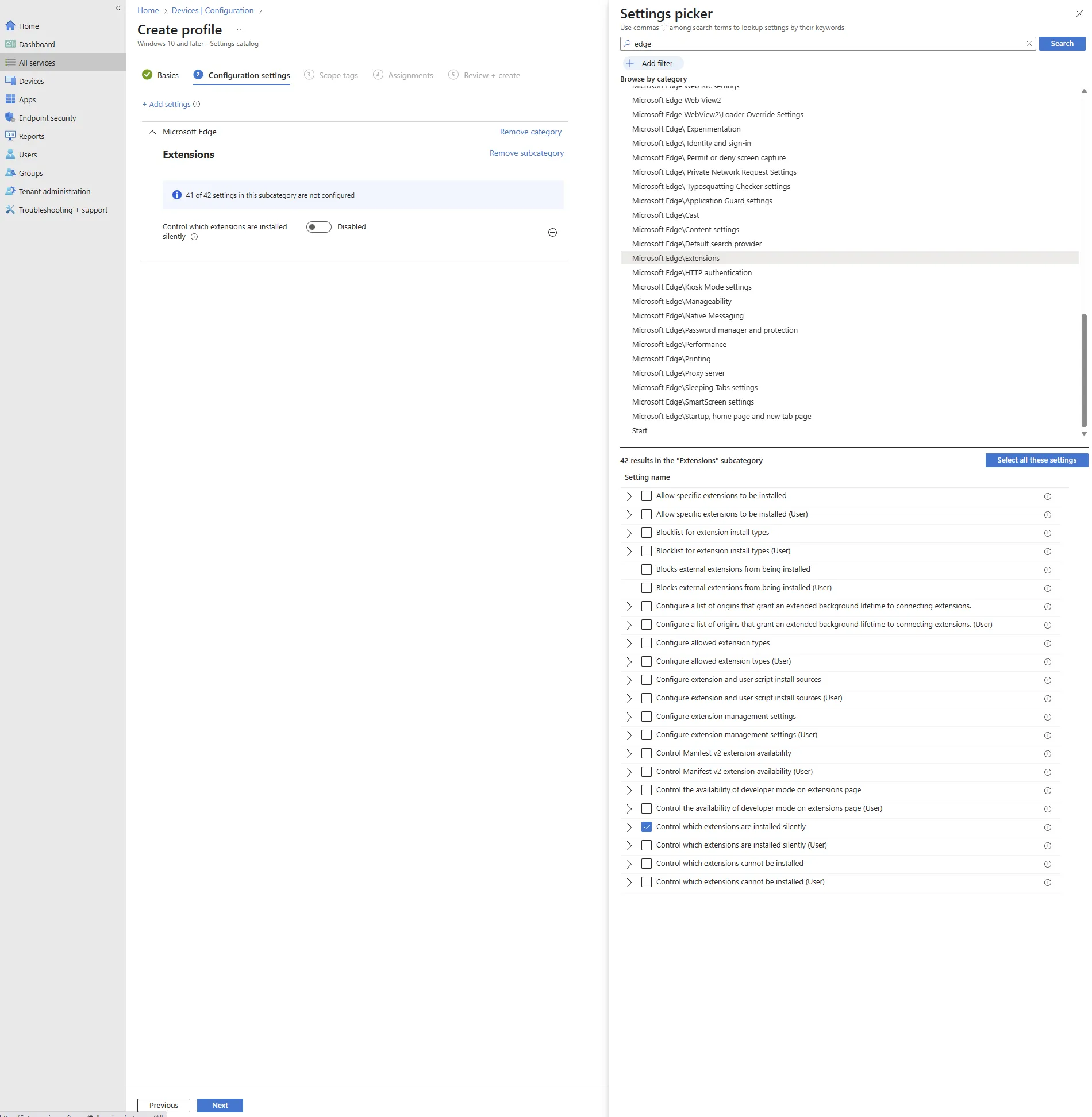Expand 'Control which extensions cannot be installed (User)' row
This screenshot has height=1117, width=1092.
pyautogui.click(x=629, y=882)
